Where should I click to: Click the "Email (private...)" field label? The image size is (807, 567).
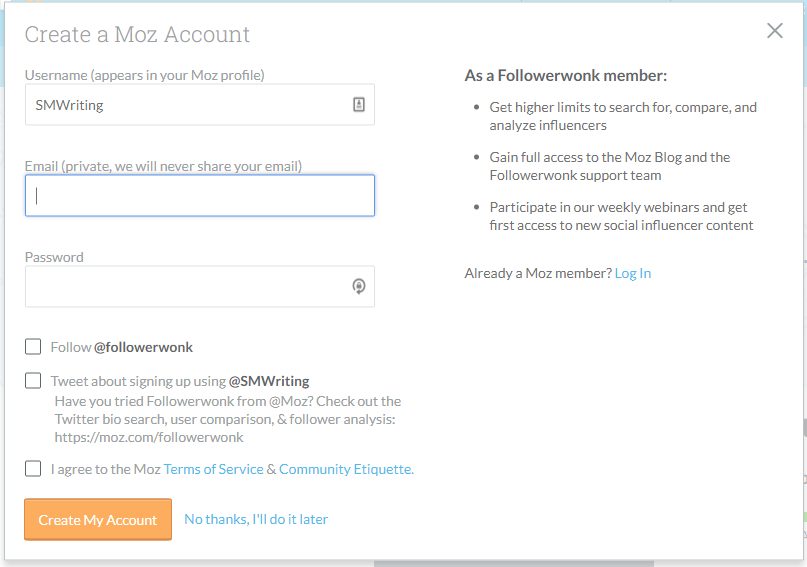click(x=163, y=166)
